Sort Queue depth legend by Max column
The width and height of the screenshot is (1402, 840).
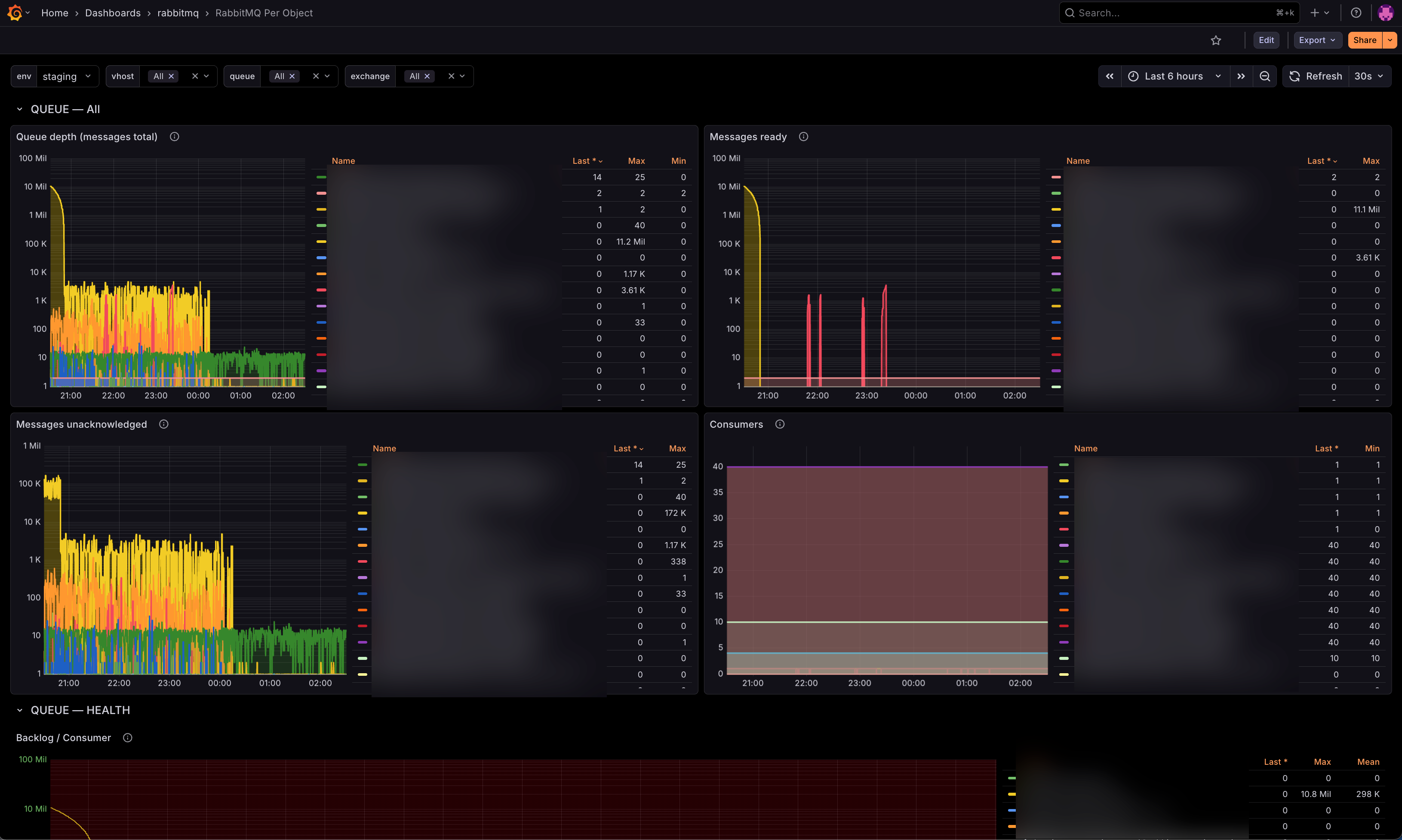pyautogui.click(x=636, y=161)
